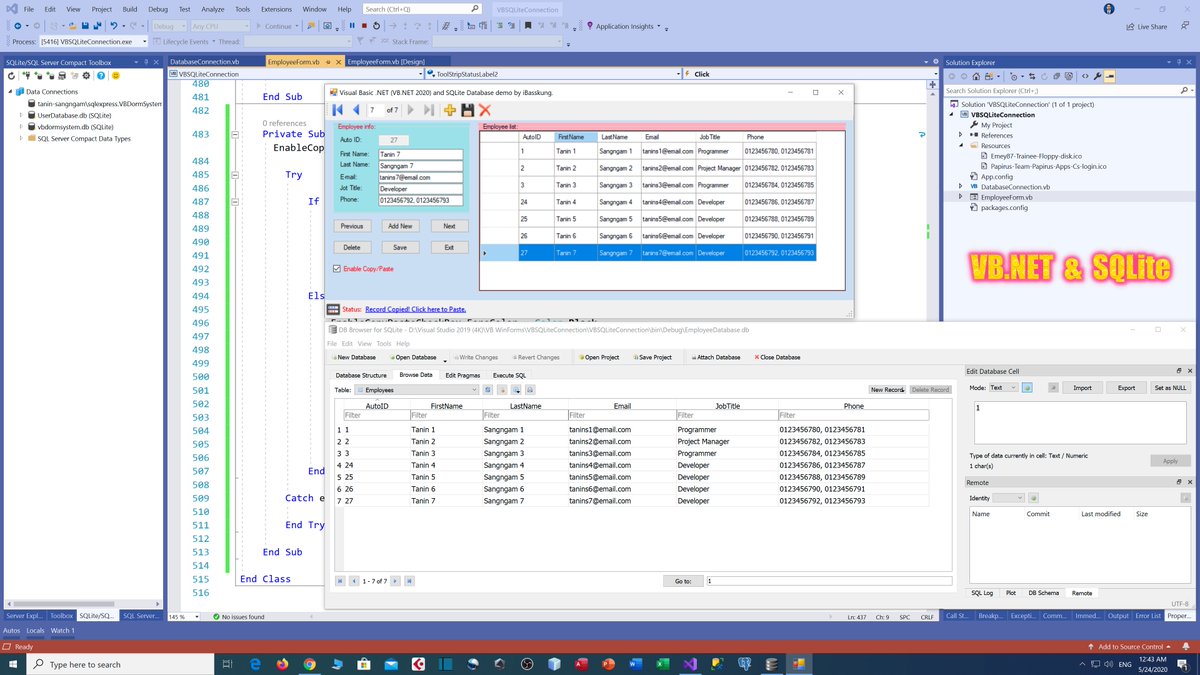Click Undo icon in Visual Studio toolbar
Screen dimensions: 1200x675
coord(113,26)
